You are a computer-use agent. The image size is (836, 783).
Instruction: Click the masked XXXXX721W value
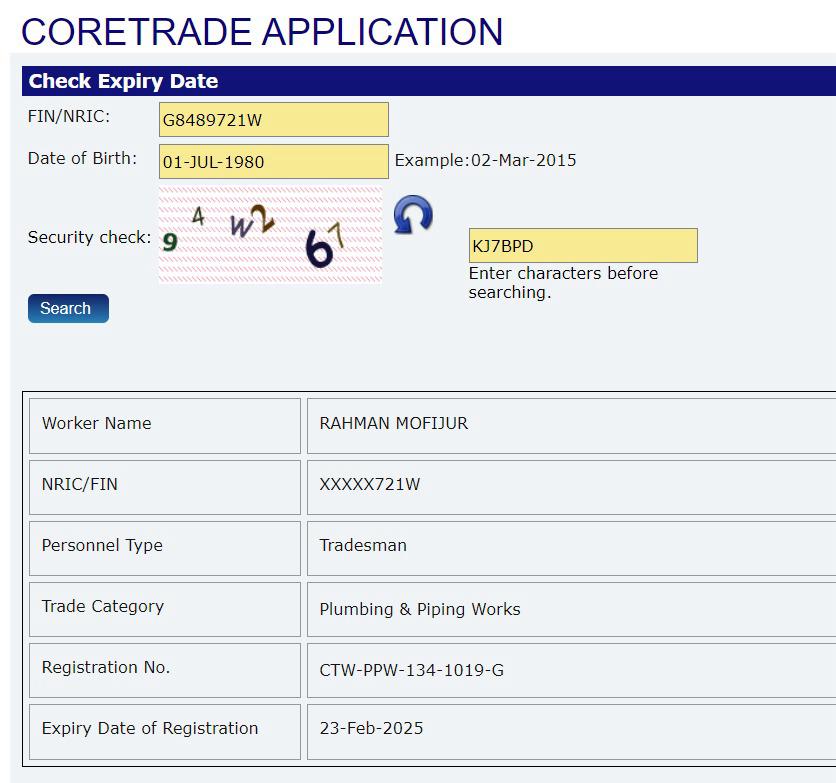point(370,485)
